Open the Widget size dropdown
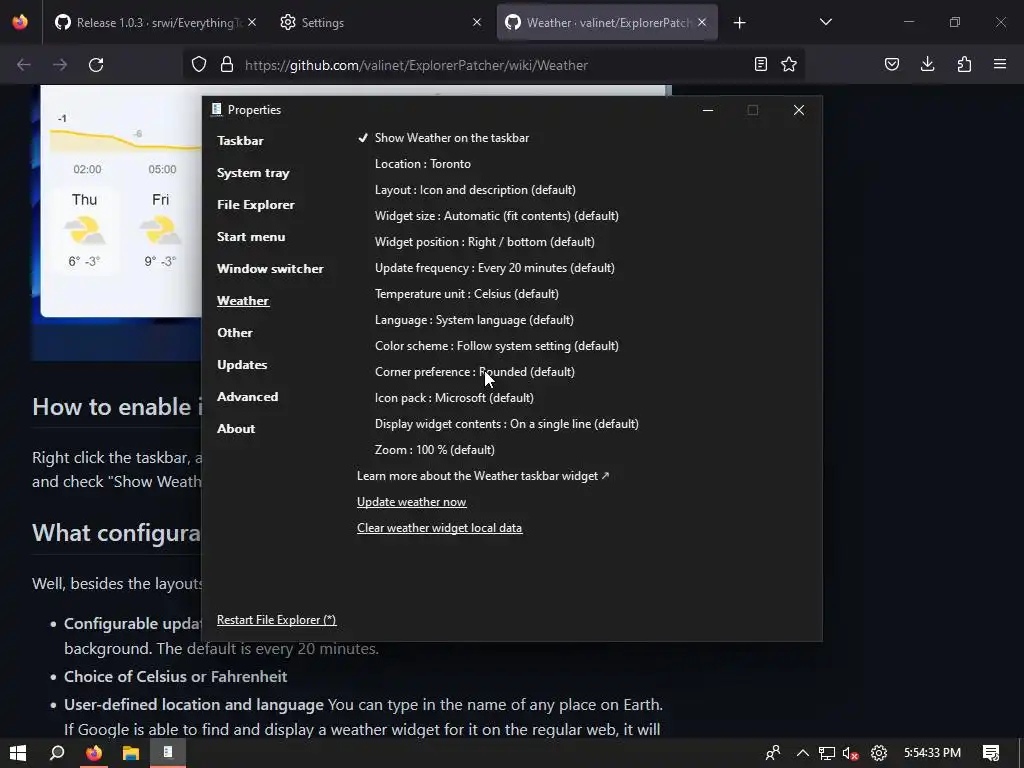 tap(496, 216)
